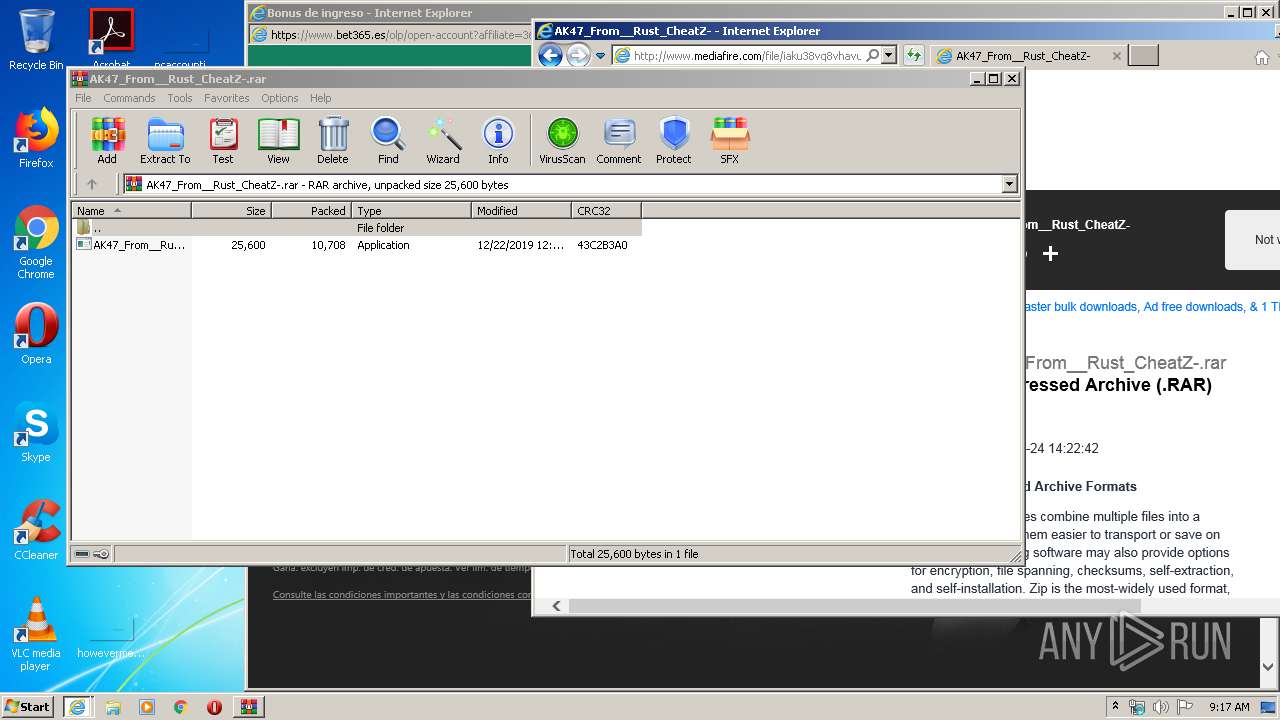Viewport: 1280px width, 720px height.
Task: Click the bet365 URL address bar
Action: click(400, 34)
